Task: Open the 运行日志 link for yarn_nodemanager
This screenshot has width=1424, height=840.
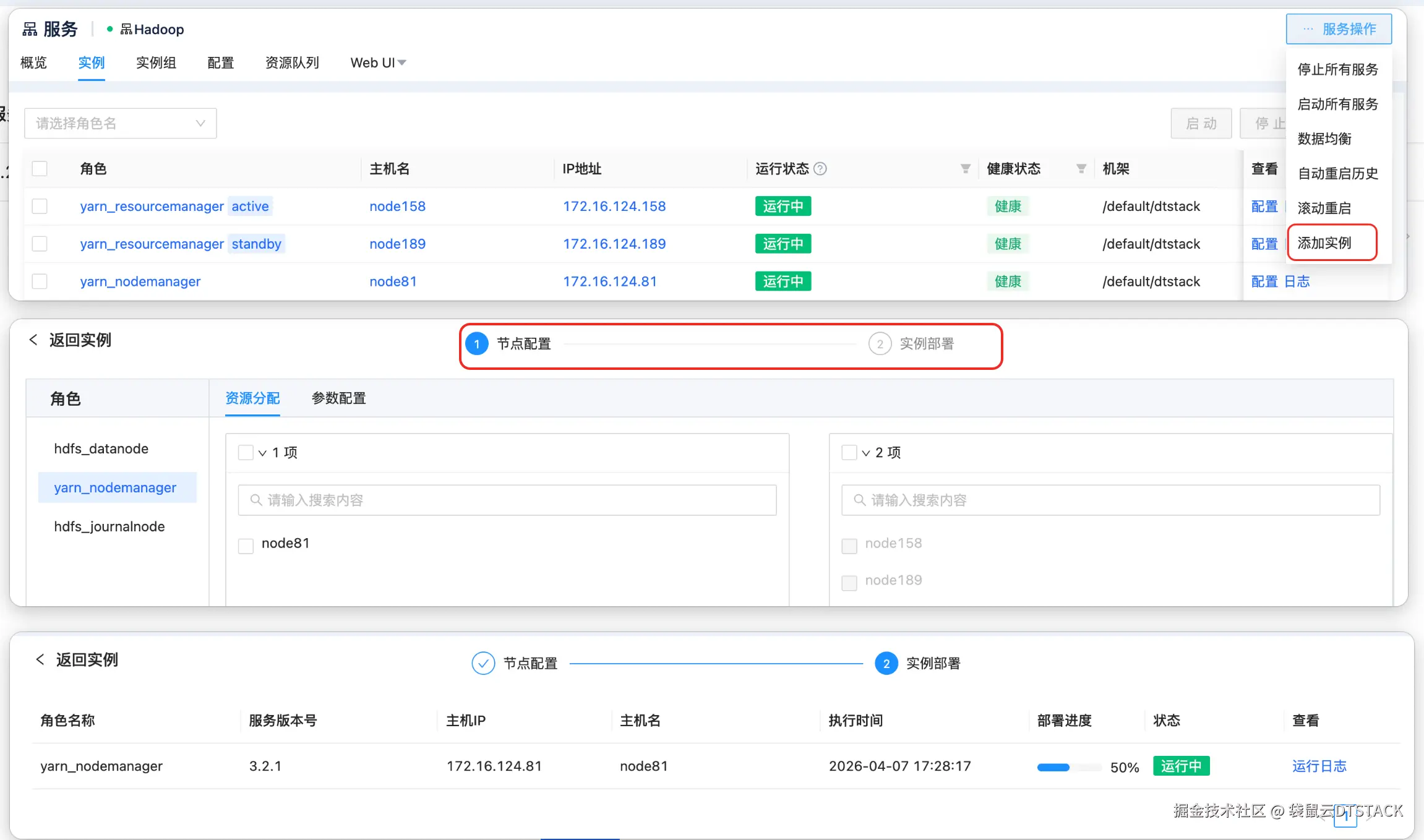Action: (1319, 766)
